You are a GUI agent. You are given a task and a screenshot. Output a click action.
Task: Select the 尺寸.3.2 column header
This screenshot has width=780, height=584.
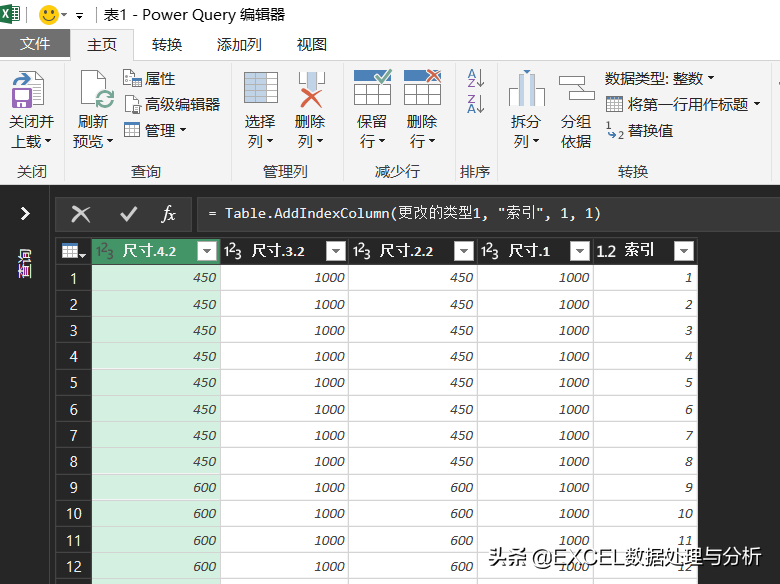pos(284,251)
